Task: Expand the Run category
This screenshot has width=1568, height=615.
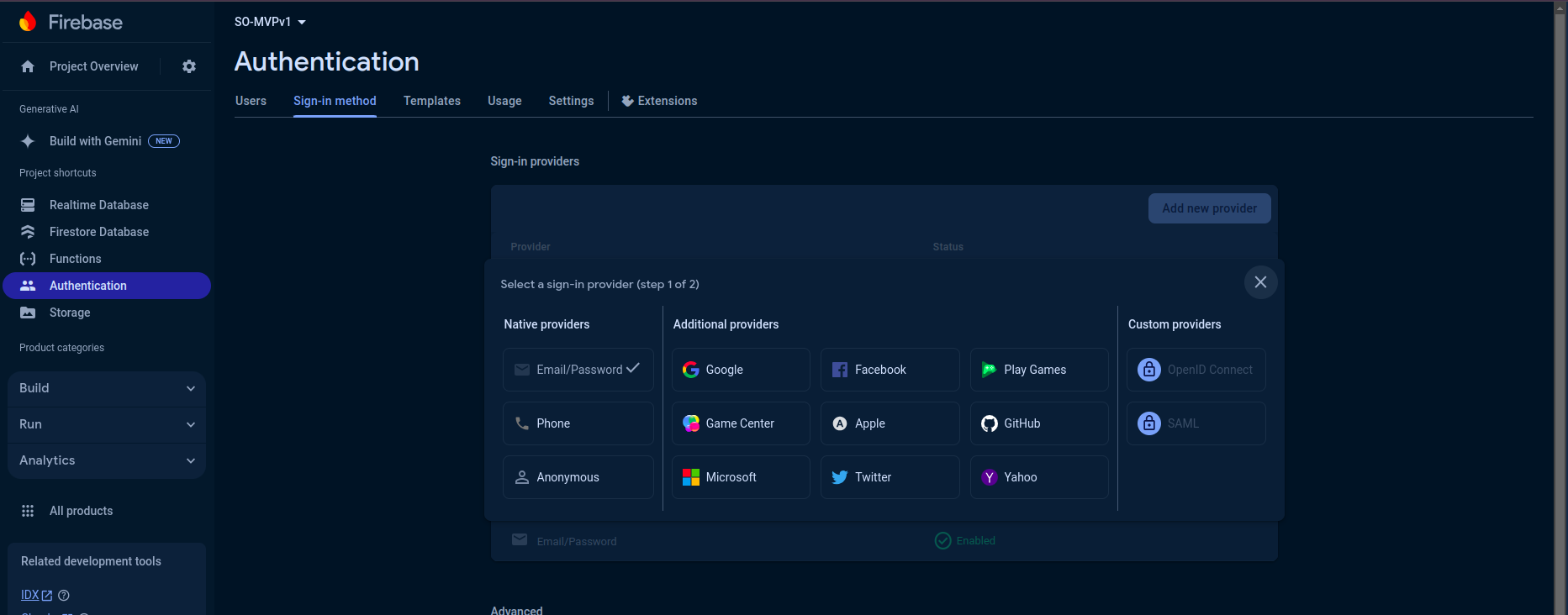Action: click(107, 424)
